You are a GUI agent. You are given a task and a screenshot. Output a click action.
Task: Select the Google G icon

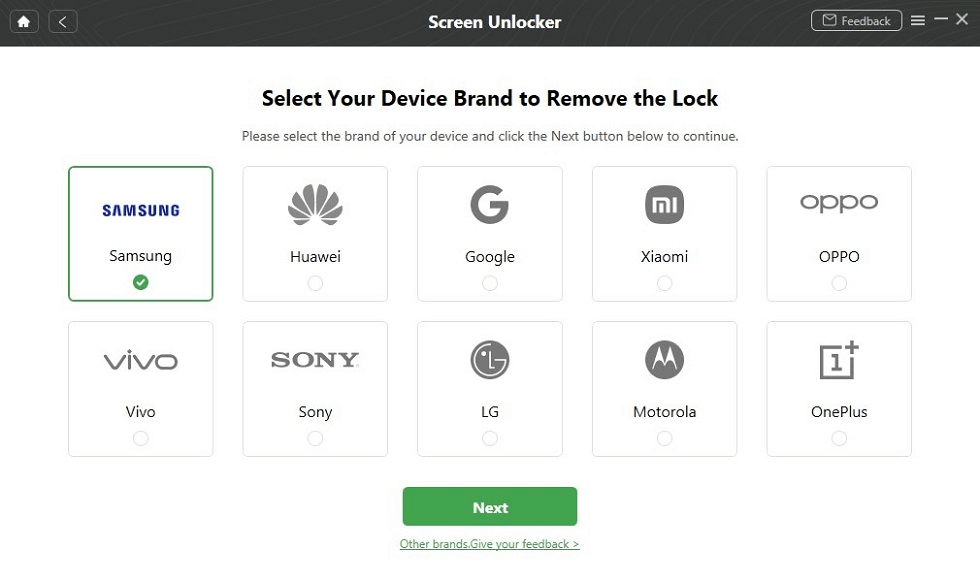(x=489, y=203)
